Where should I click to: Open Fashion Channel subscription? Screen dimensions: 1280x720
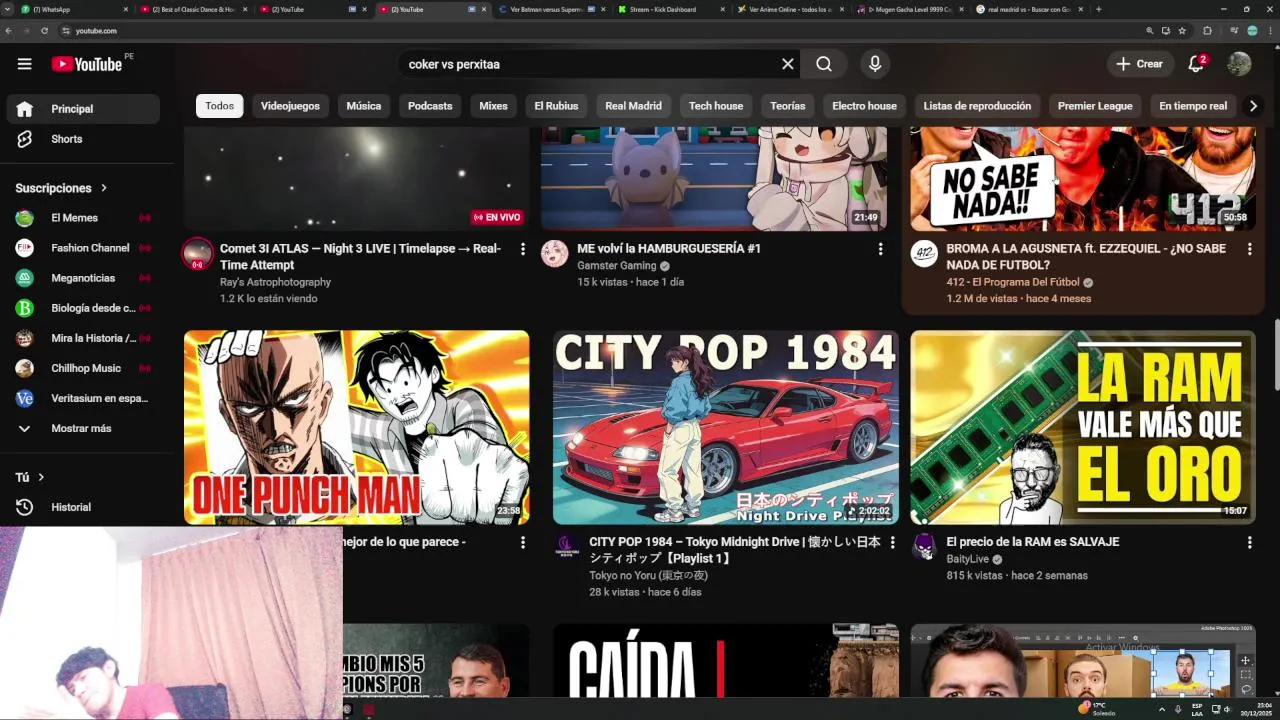tap(84, 248)
